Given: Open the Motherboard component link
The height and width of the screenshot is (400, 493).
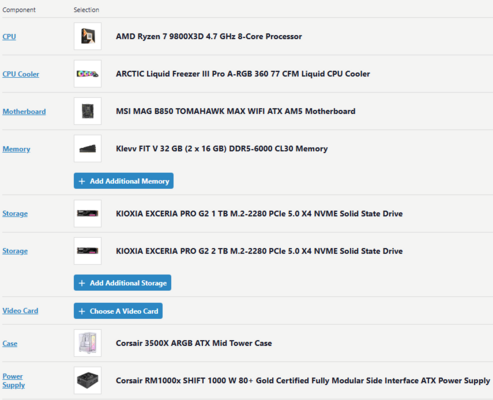Looking at the screenshot, I should point(24,111).
